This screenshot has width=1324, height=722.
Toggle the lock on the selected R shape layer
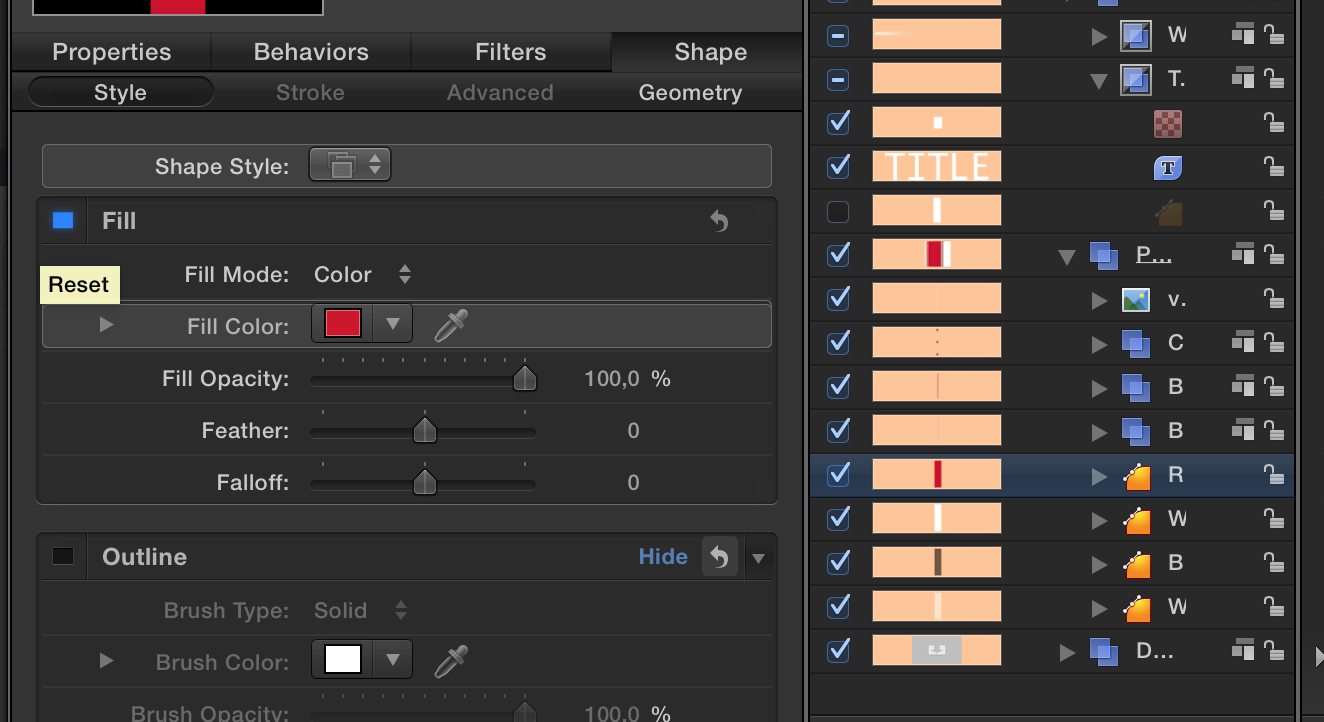(1272, 475)
